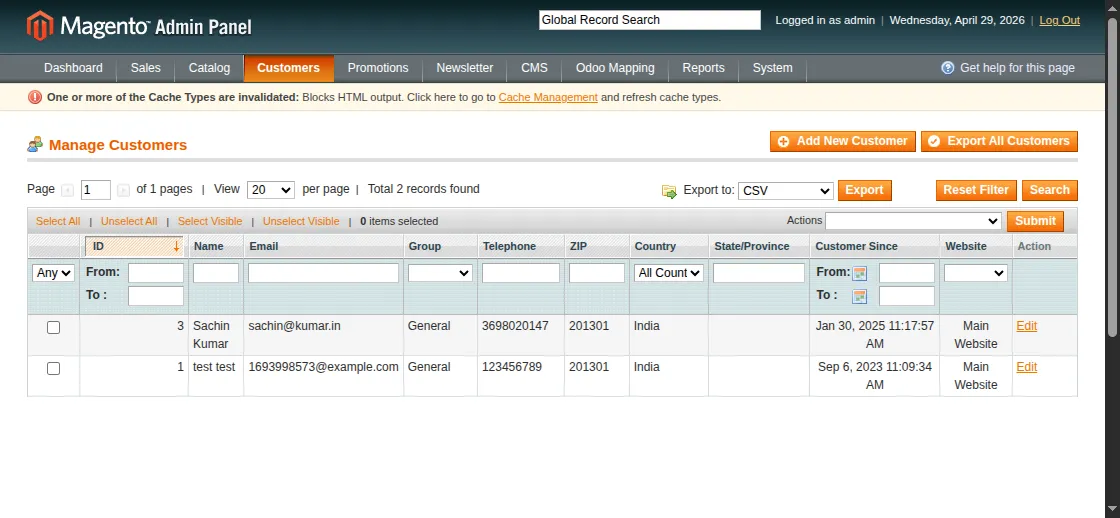Click the Search button

(x=1049, y=190)
